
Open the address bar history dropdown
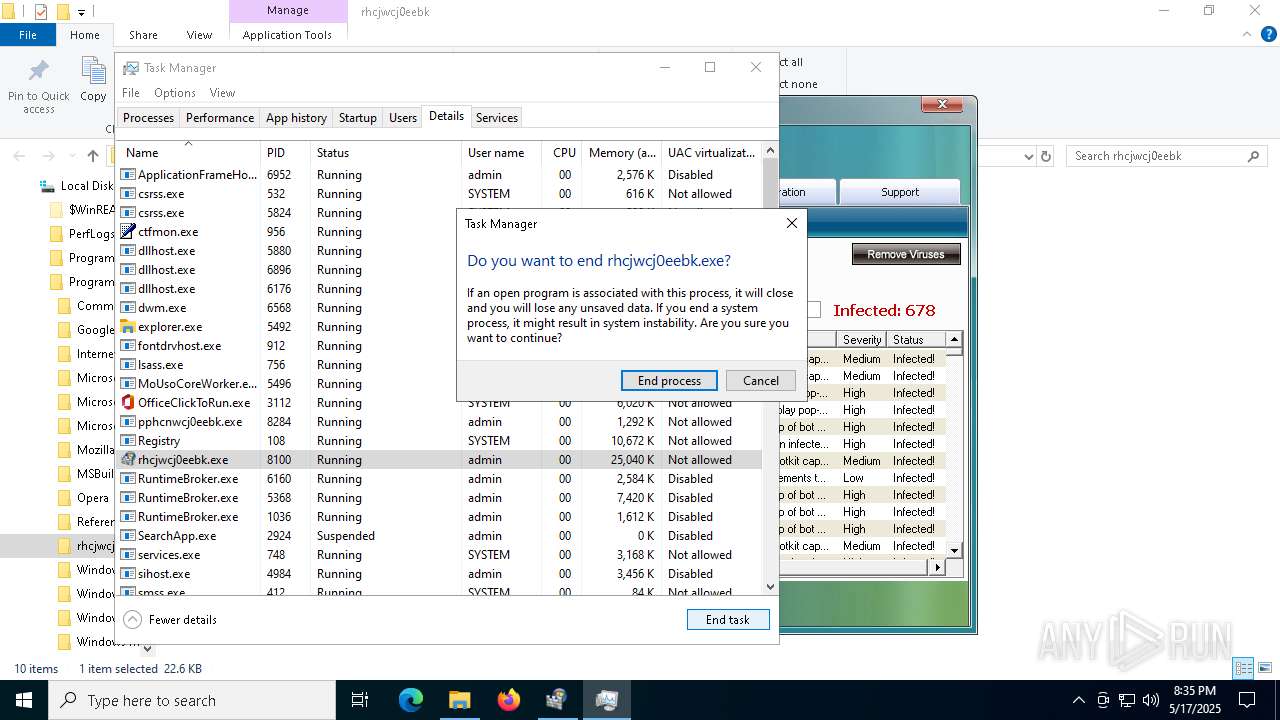pos(1028,156)
